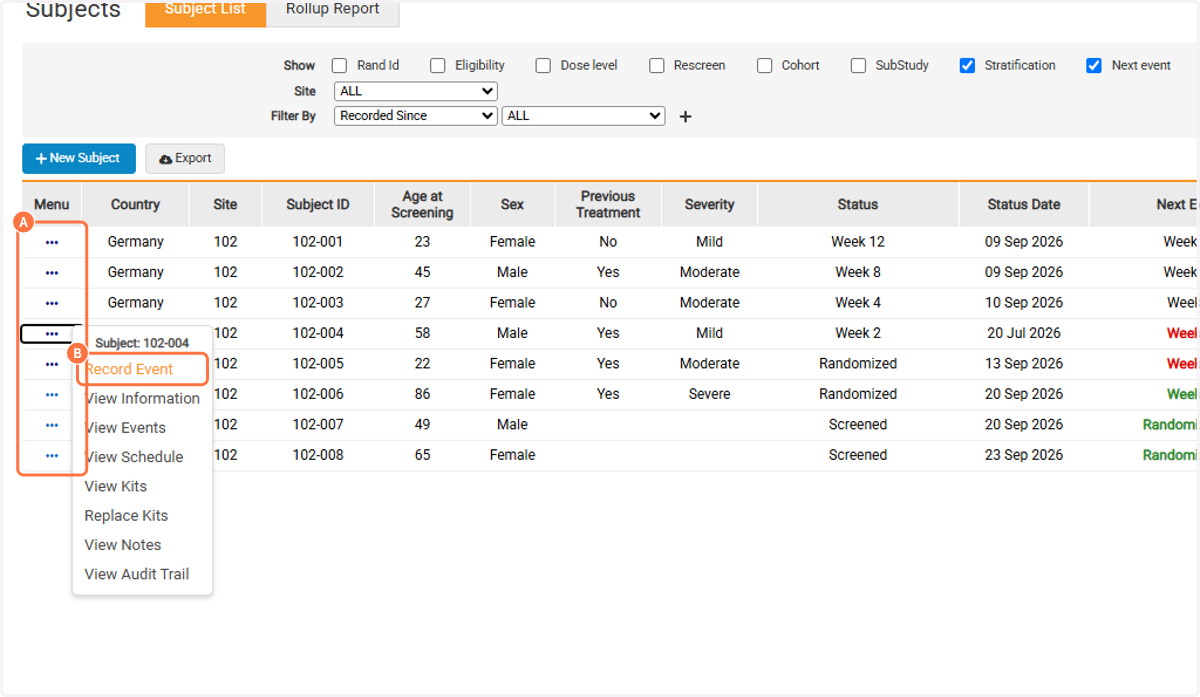Click the 13 Sep 2026 status date
The width and height of the screenshot is (1200, 697).
(x=1024, y=364)
